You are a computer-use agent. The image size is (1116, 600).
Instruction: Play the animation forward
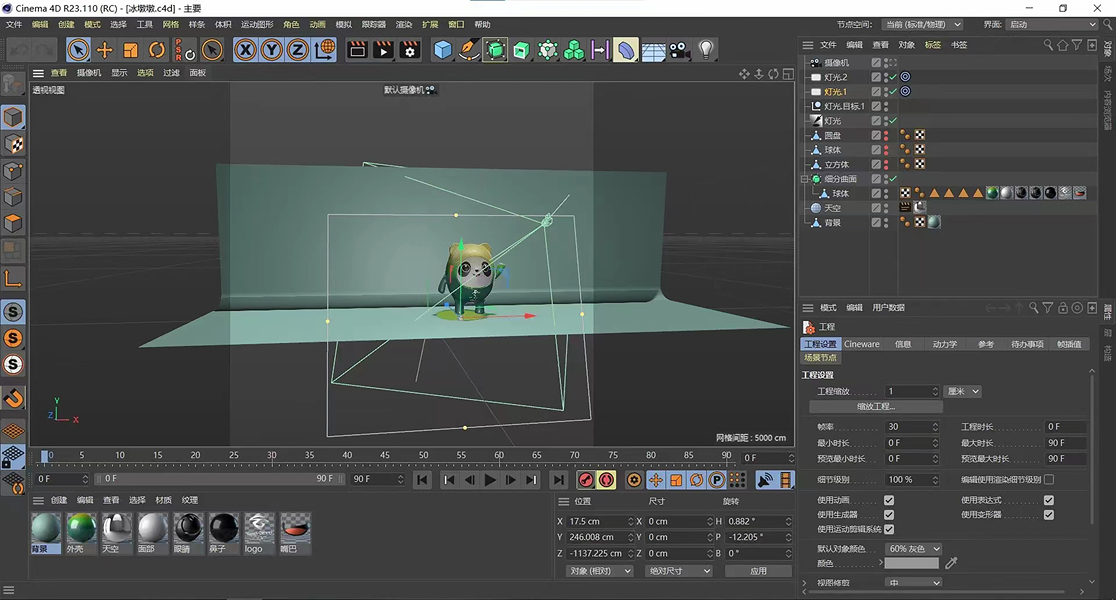coord(490,480)
